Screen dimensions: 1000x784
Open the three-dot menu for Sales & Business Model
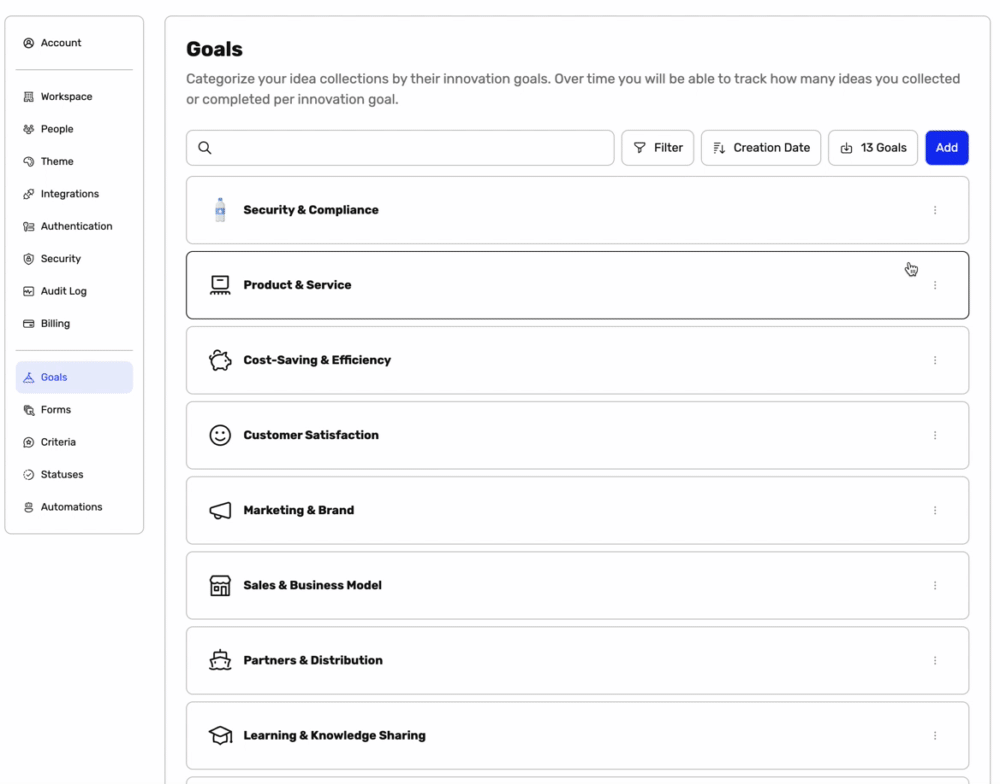point(935,586)
